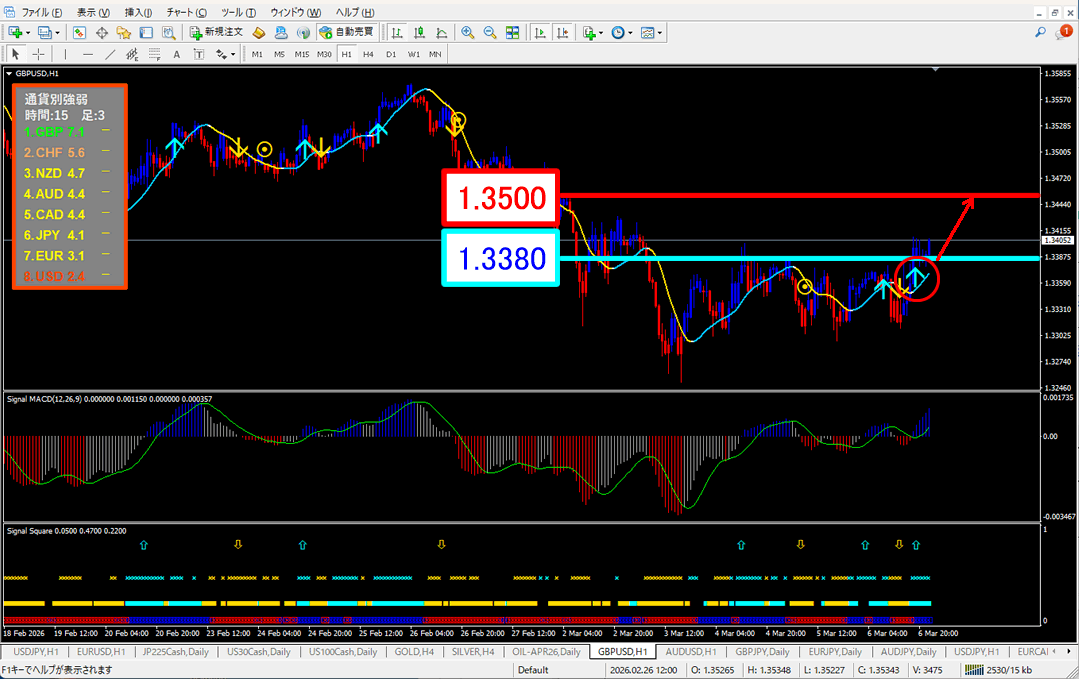Open the チャート (Chart) menu

tap(187, 12)
